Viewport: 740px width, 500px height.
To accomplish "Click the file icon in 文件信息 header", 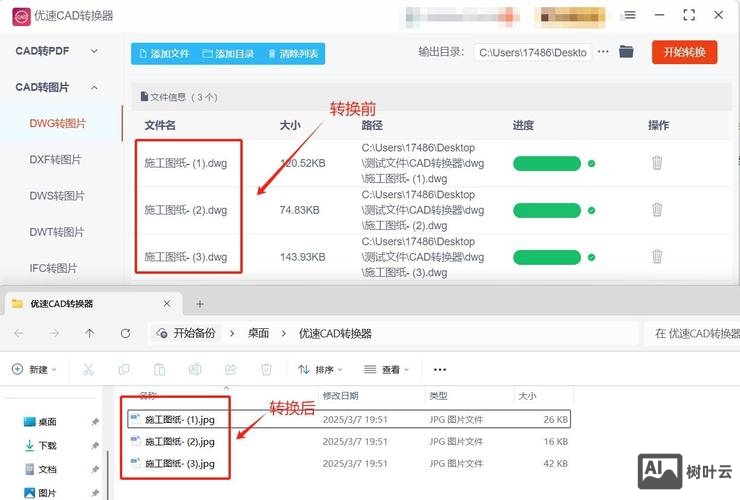I will click(x=144, y=97).
